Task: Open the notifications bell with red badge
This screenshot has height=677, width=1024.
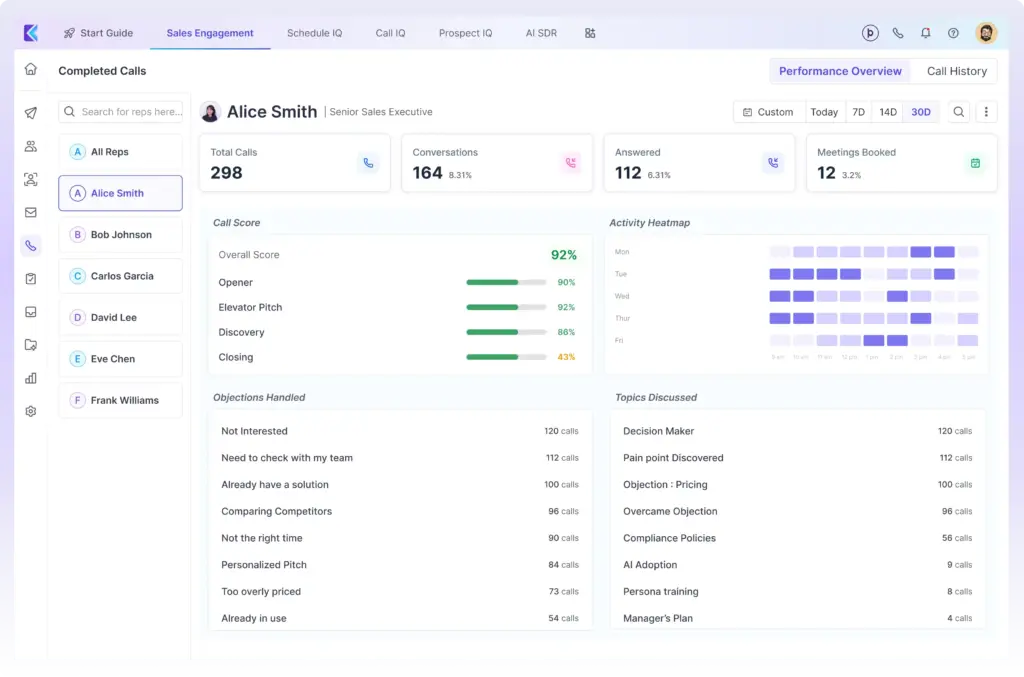Action: coord(925,32)
